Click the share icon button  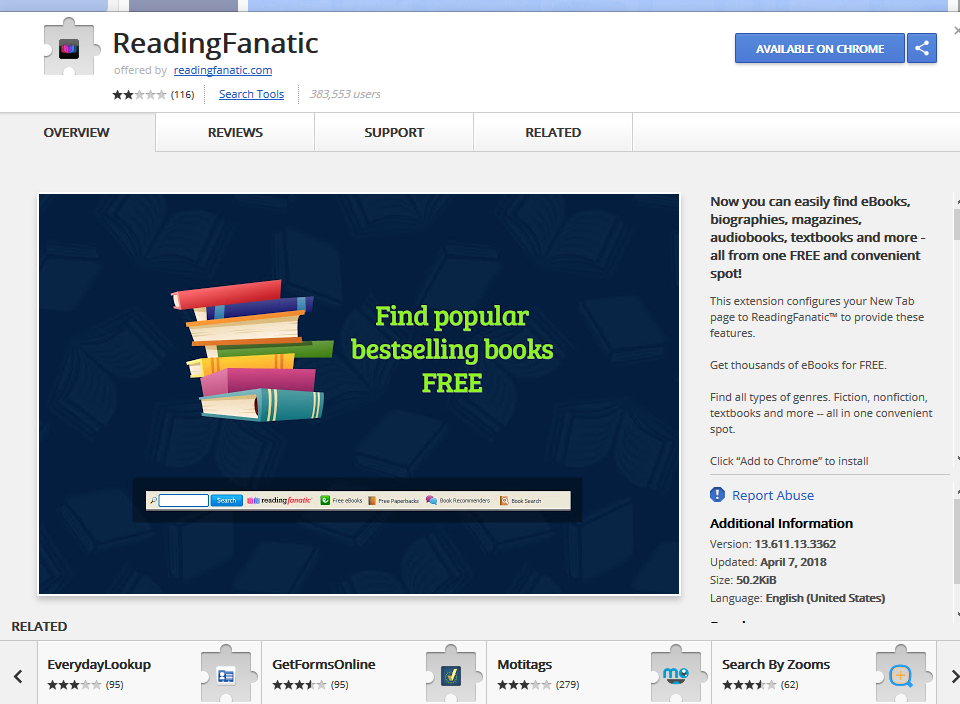point(922,48)
